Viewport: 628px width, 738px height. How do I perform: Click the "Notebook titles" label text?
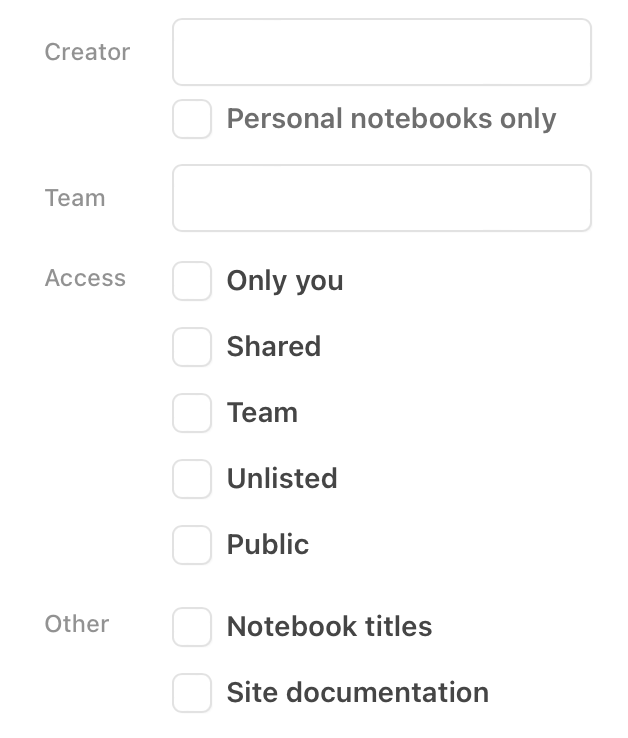329,627
